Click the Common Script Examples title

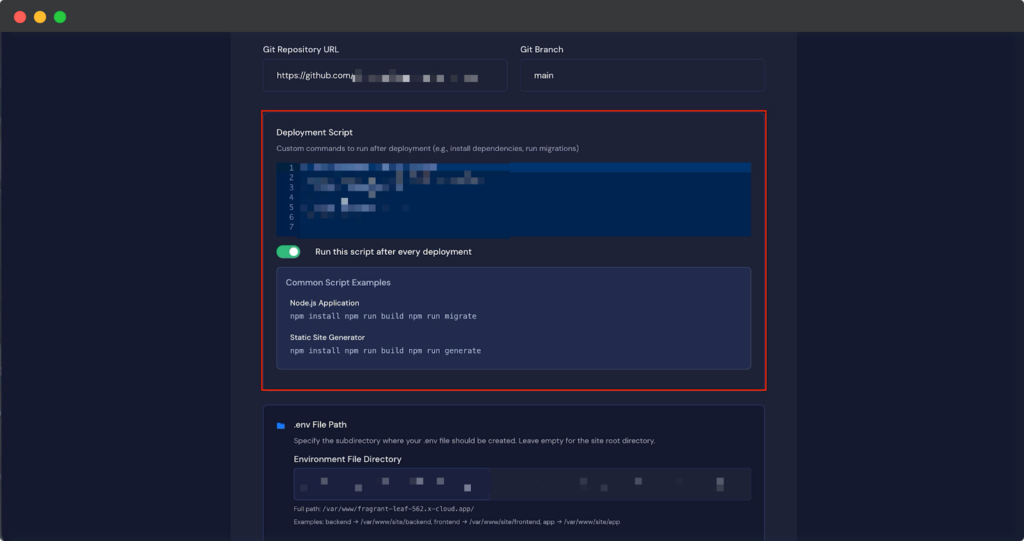pos(338,283)
